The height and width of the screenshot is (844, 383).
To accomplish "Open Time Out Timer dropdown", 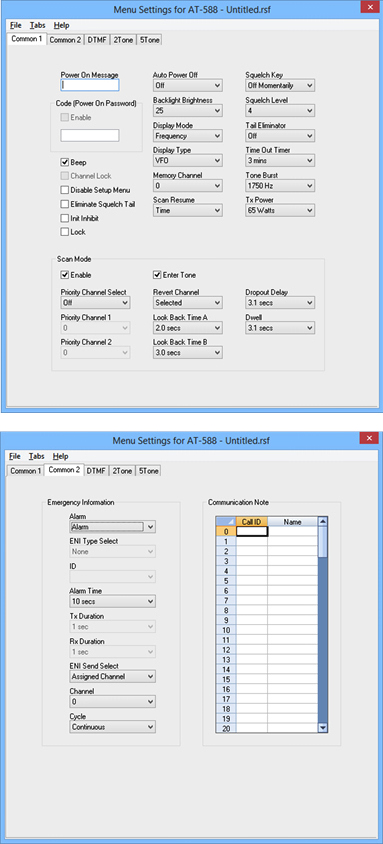I will (280, 160).
